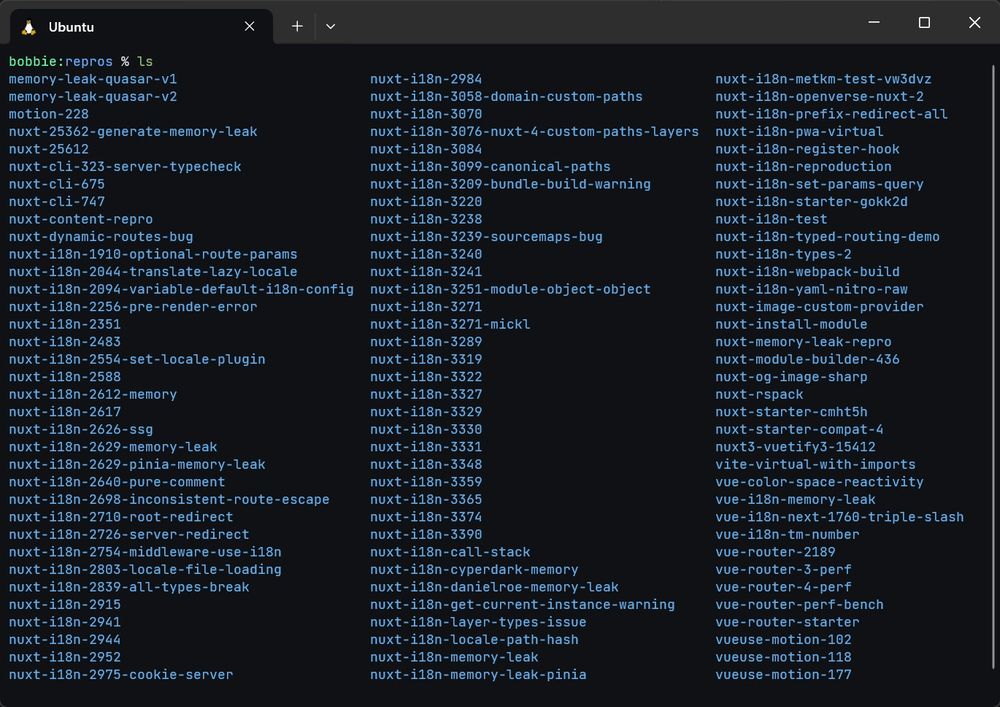Click nuxt-i18n-1910-optional-route-params entry

click(153, 254)
